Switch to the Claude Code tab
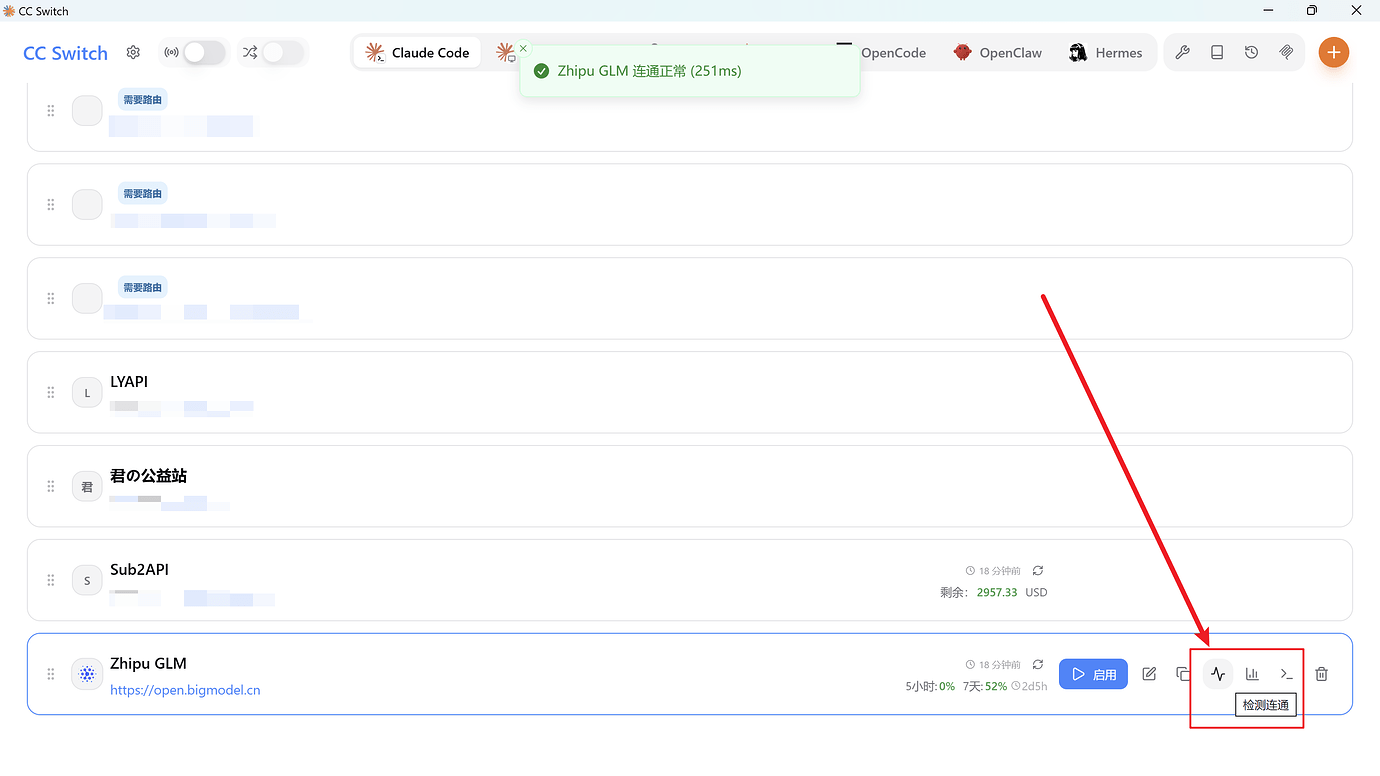Viewport: 1380px width, 776px height. point(417,53)
